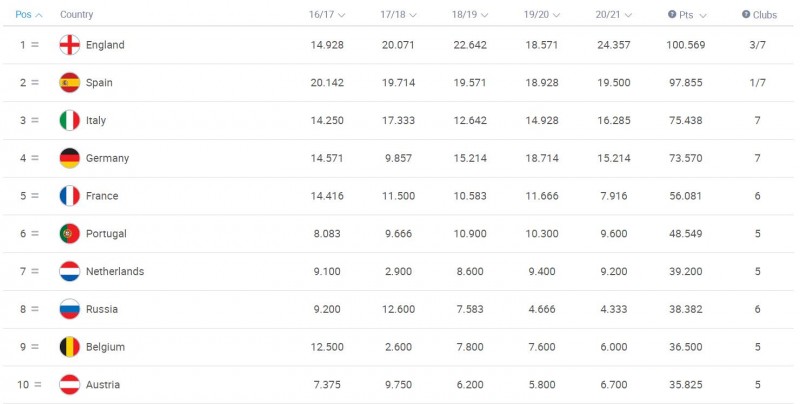Viewport: 800px width, 404px height.
Task: Open the England country link
Action: click(105, 45)
